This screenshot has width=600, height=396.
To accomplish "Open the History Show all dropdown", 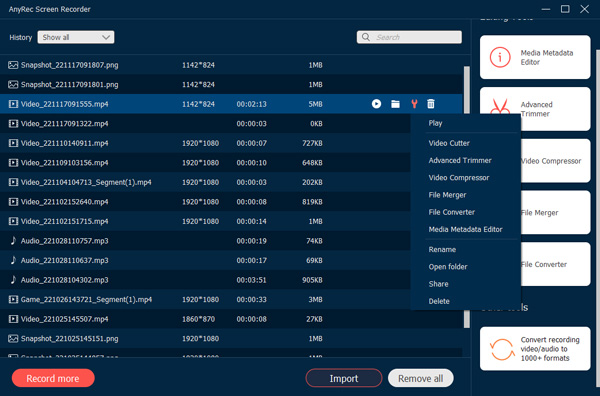I will (76, 37).
